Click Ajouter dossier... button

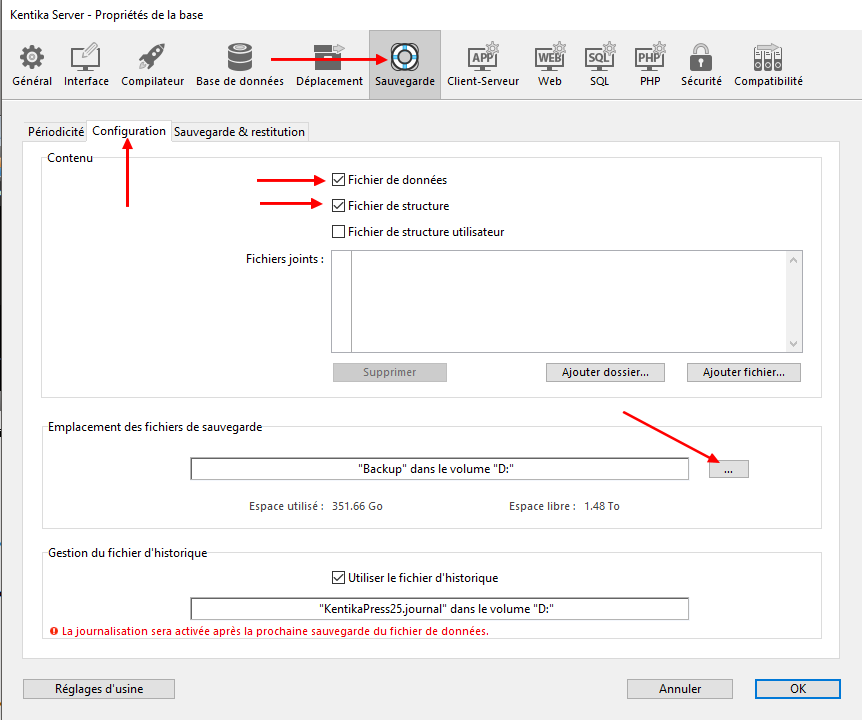coord(605,372)
